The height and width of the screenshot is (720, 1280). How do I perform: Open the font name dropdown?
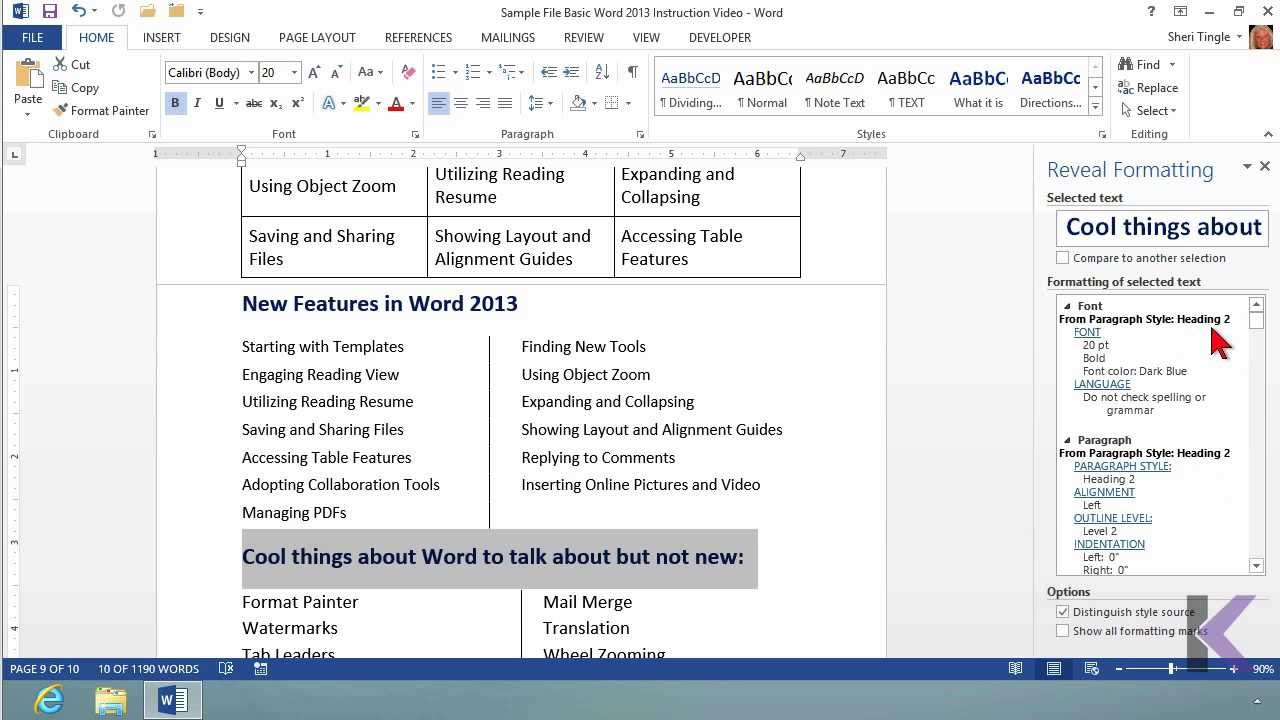pyautogui.click(x=251, y=72)
